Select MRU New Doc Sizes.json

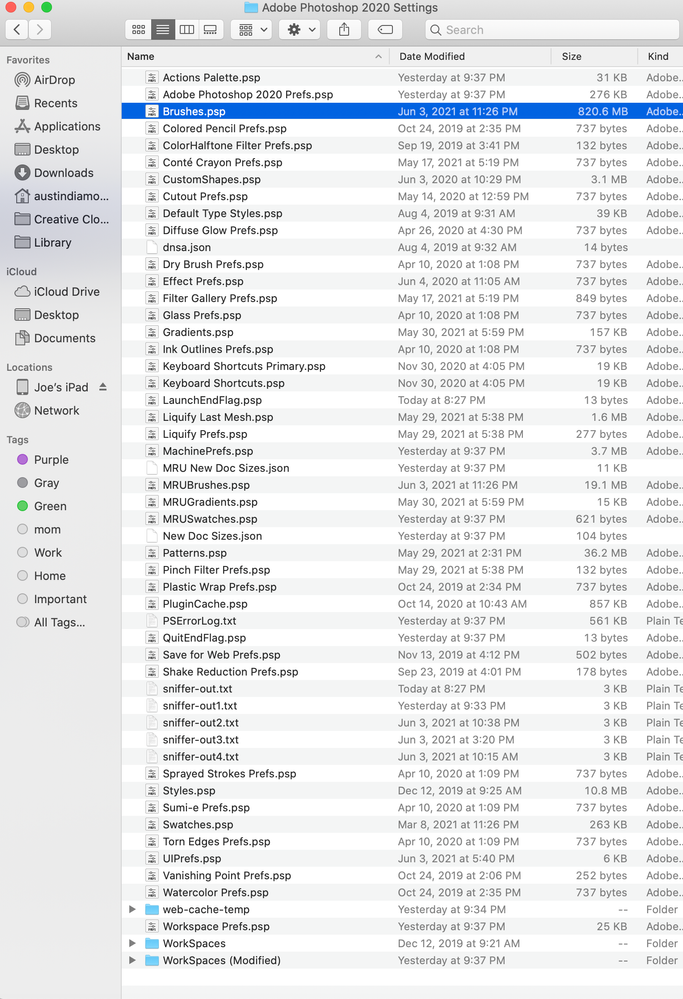pos(402,468)
